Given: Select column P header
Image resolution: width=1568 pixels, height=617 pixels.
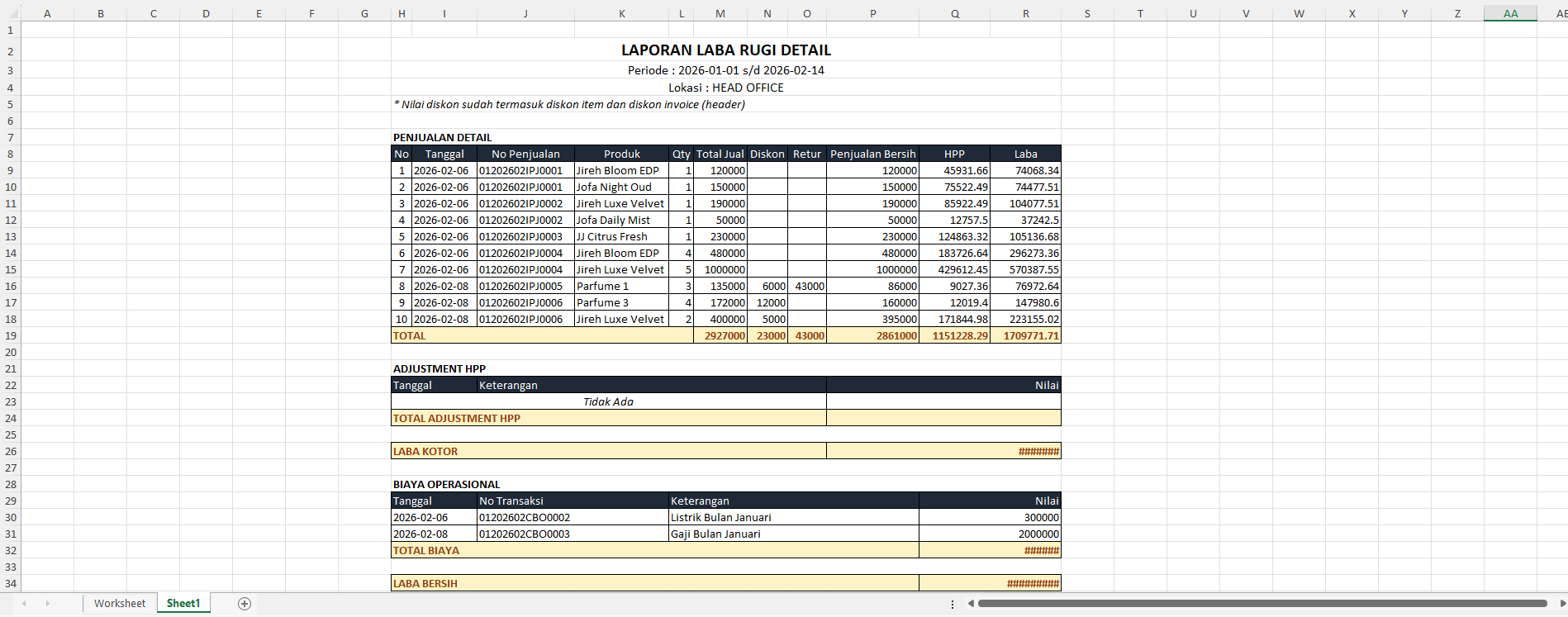Looking at the screenshot, I should coord(873,13).
